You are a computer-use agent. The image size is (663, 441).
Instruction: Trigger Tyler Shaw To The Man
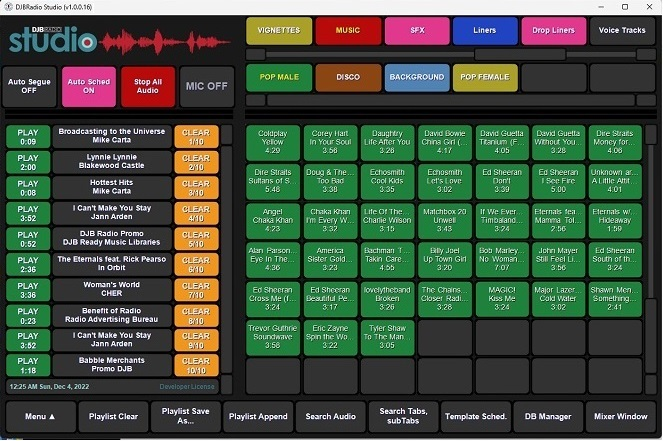coord(387,337)
